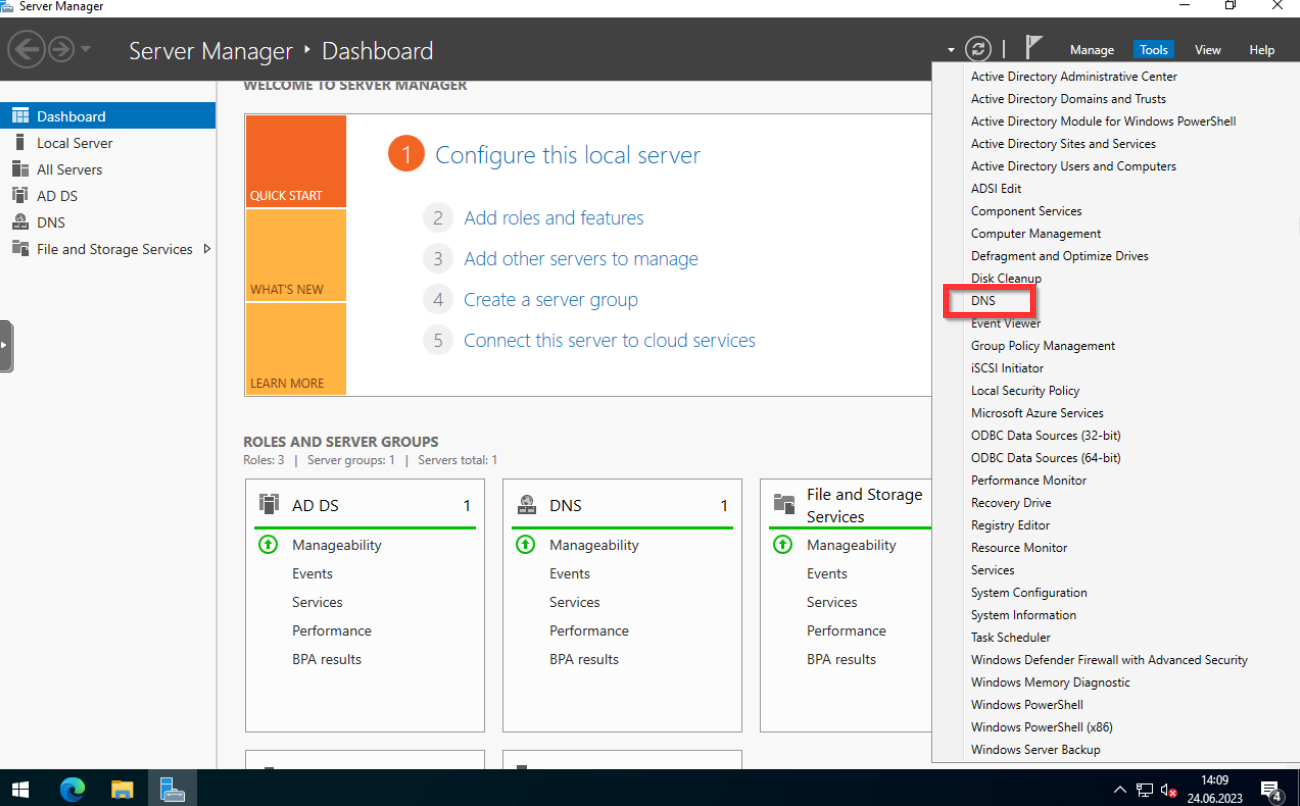Open the navigation history dropdown arrow
The height and width of the screenshot is (806, 1300).
click(x=86, y=49)
